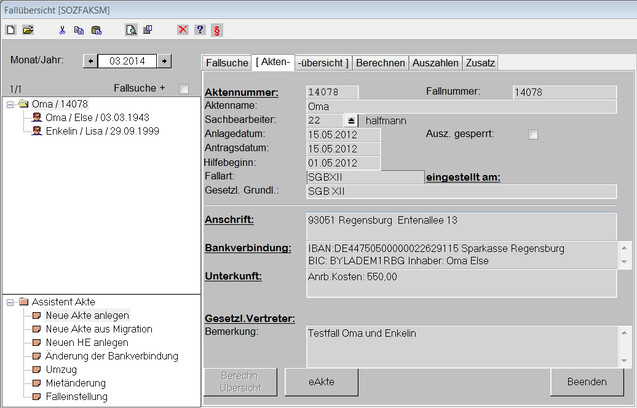Image resolution: width=637 pixels, height=408 pixels.
Task: Collapse the Oma / 14078 tree node
Action: pos(10,104)
